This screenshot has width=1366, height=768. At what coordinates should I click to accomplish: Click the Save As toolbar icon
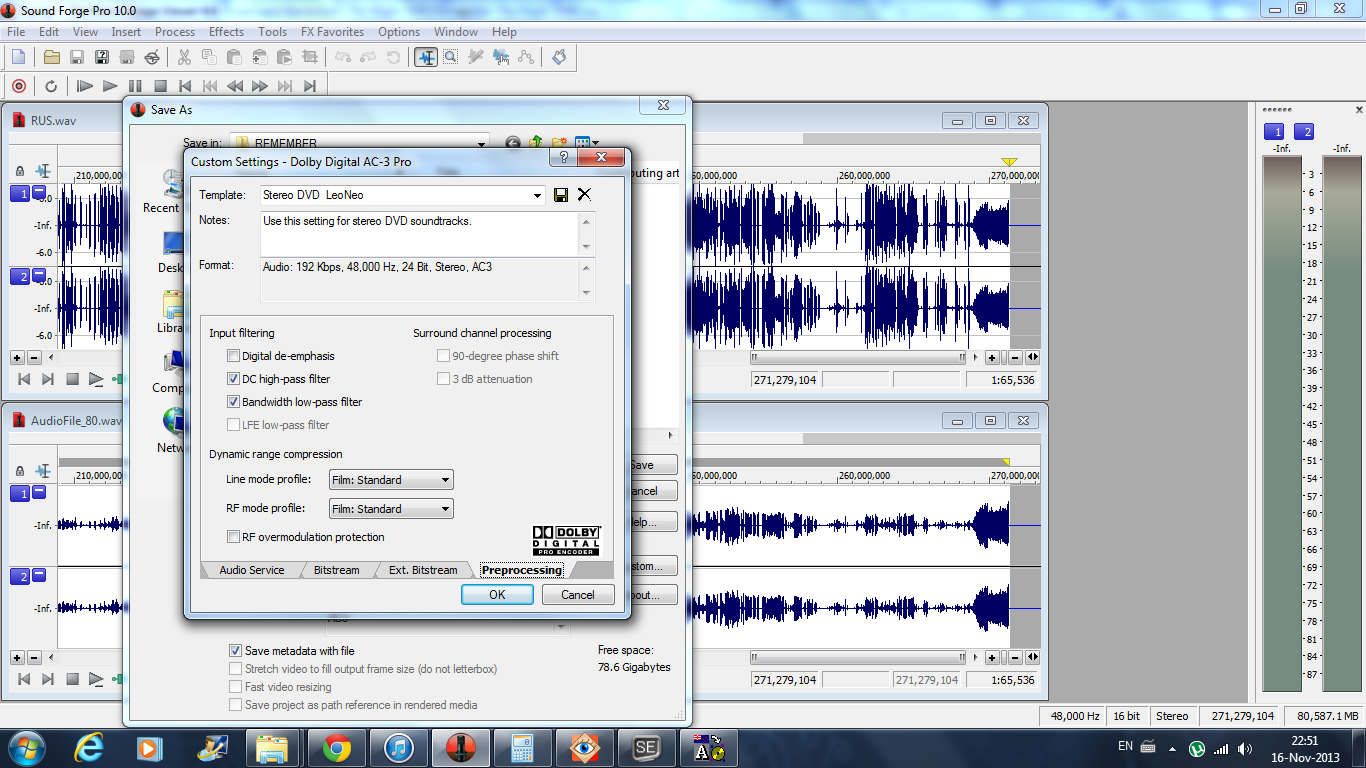click(x=102, y=57)
